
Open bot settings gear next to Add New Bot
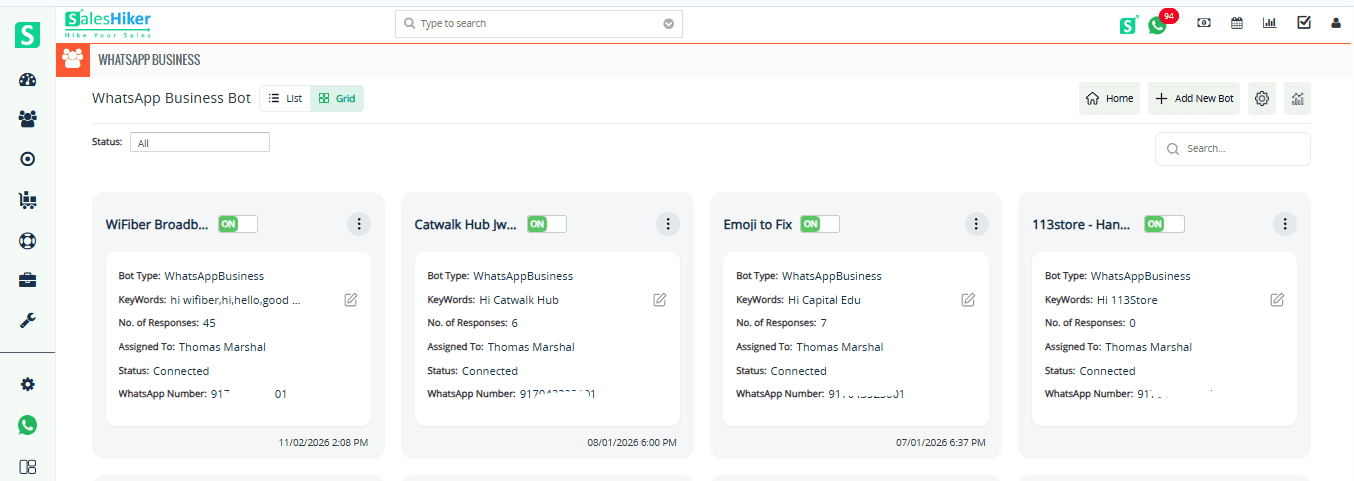point(1262,99)
